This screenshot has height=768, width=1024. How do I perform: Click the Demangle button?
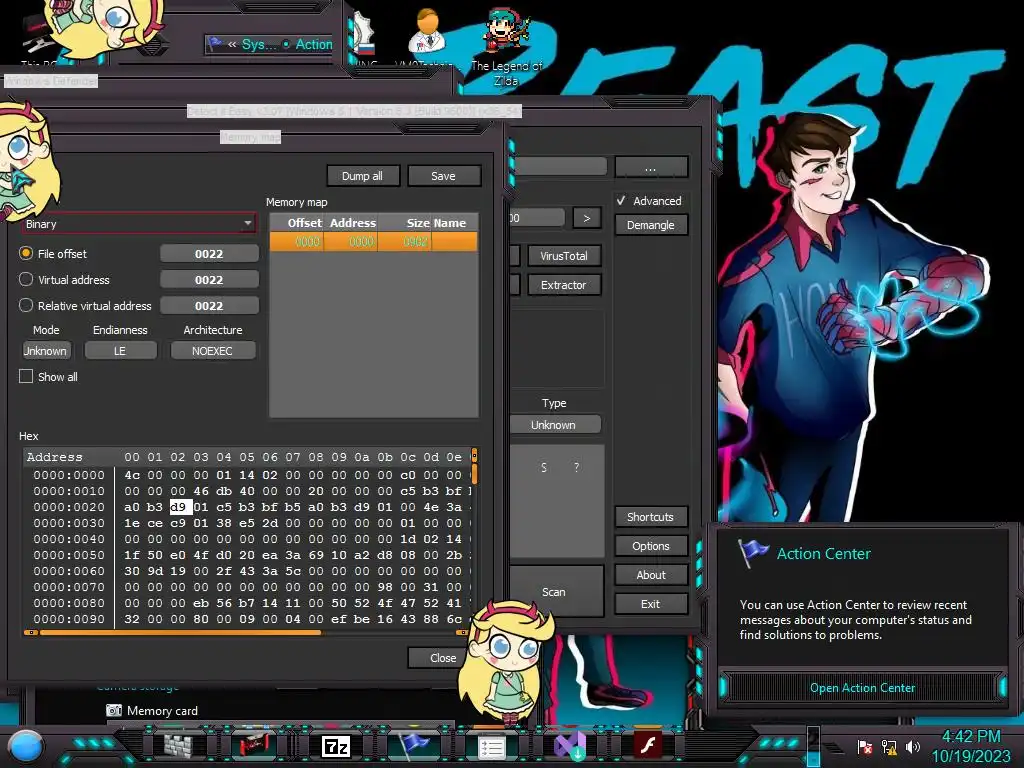point(650,225)
